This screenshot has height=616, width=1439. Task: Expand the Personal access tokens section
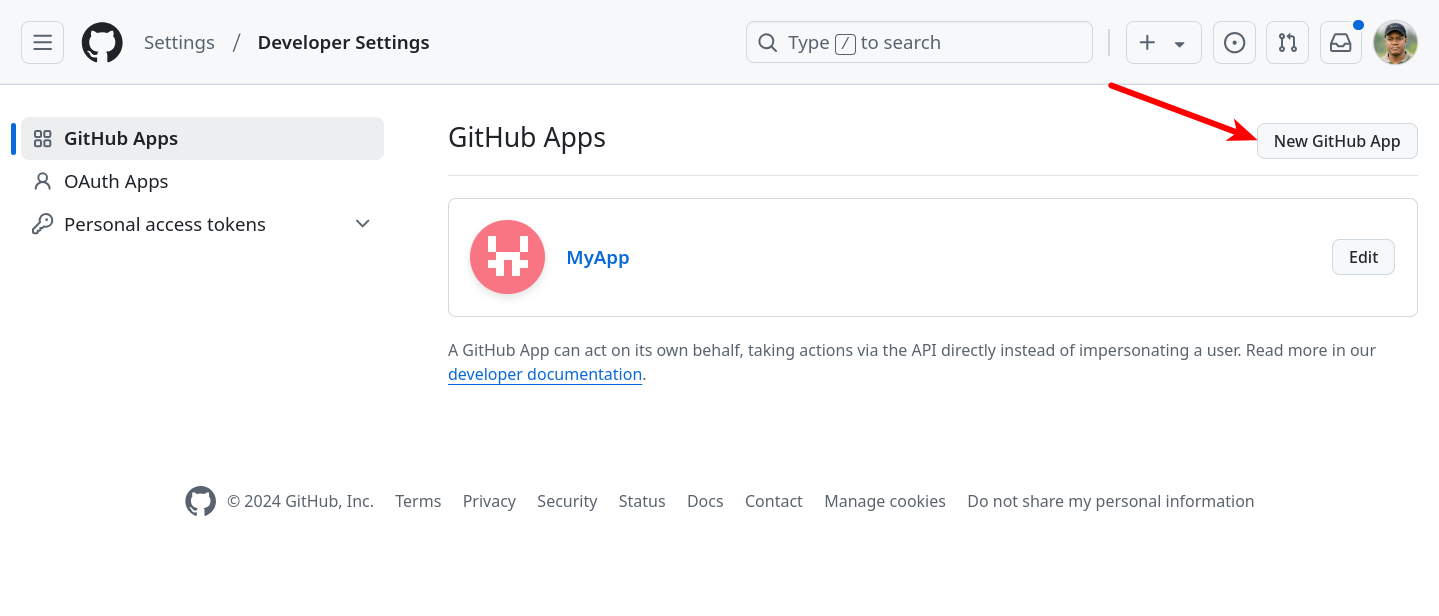tap(363, 224)
